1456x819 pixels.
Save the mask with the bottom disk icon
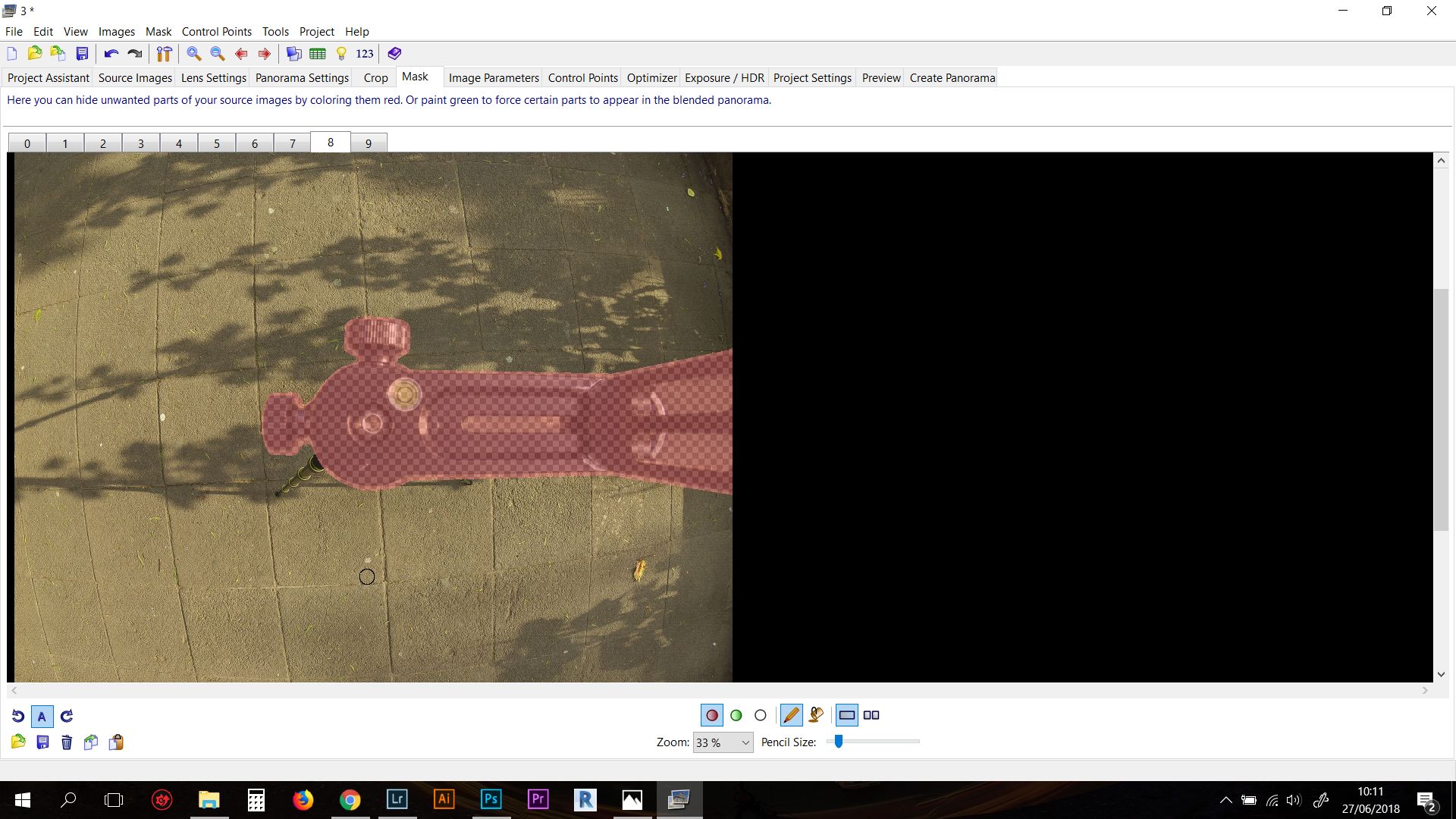pyautogui.click(x=42, y=742)
